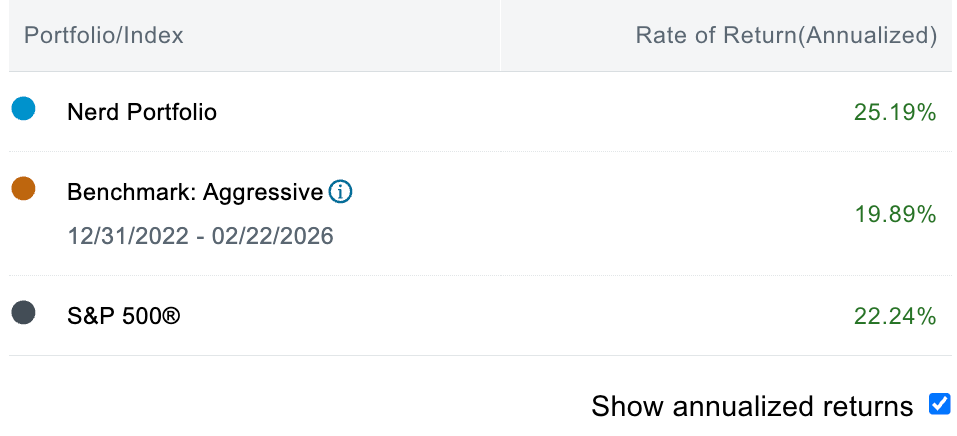Screen dimensions: 957x436
Task: Select the Nerd Portfolio name
Action: point(142,112)
